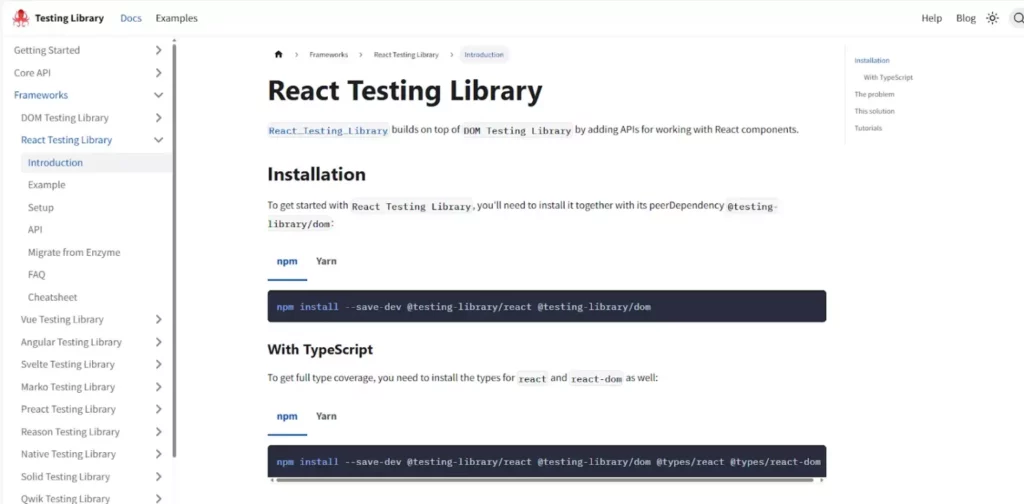Jump to With TypeScript in contents
Viewport: 1024px width, 504px height.
pos(888,78)
